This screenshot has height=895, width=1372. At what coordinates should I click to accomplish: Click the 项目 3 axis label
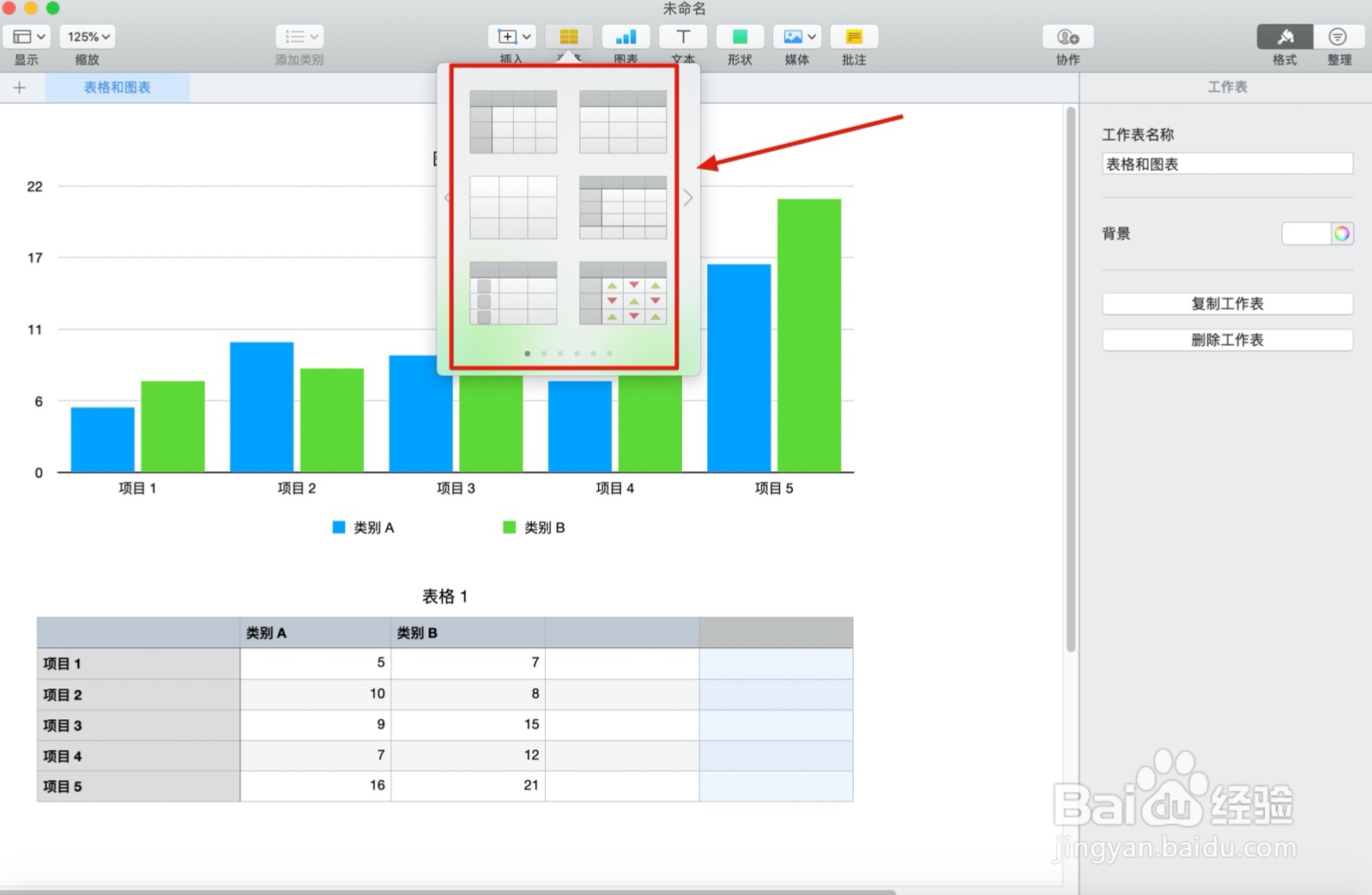click(x=456, y=488)
